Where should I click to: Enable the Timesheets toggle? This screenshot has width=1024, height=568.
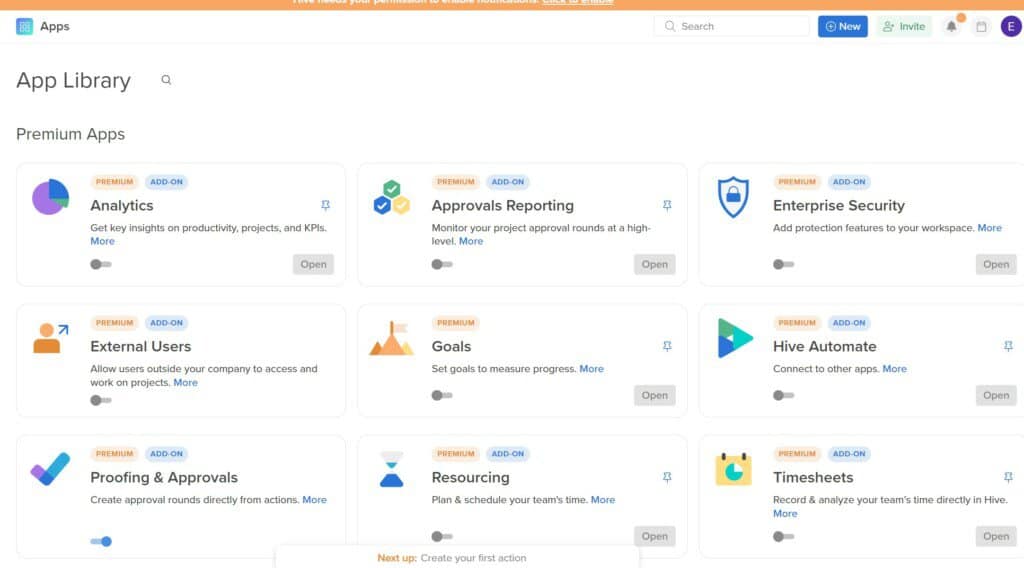(784, 536)
